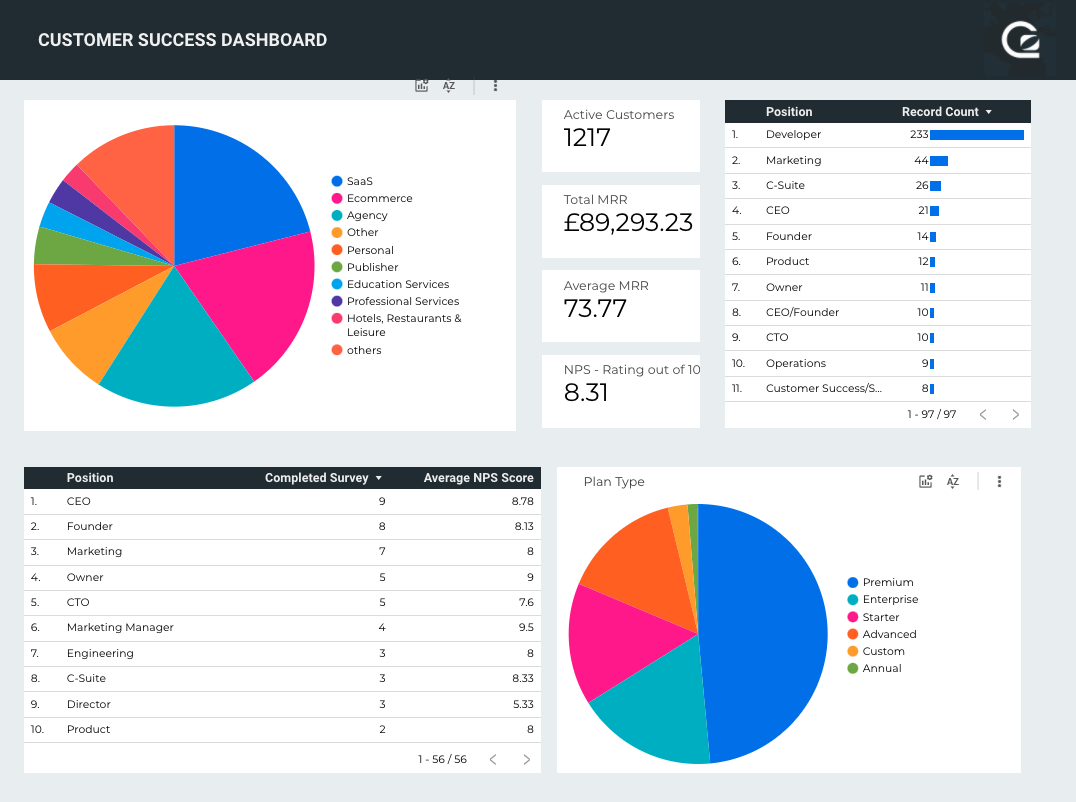This screenshot has width=1076, height=802.
Task: Click Position header in survey table
Action: point(90,478)
